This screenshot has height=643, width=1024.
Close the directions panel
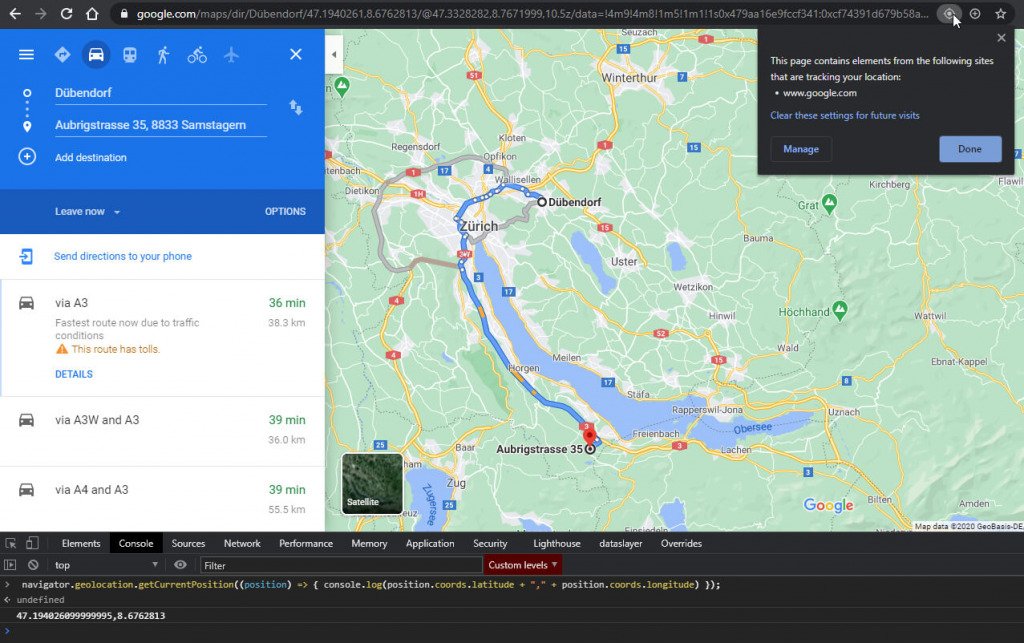click(296, 54)
